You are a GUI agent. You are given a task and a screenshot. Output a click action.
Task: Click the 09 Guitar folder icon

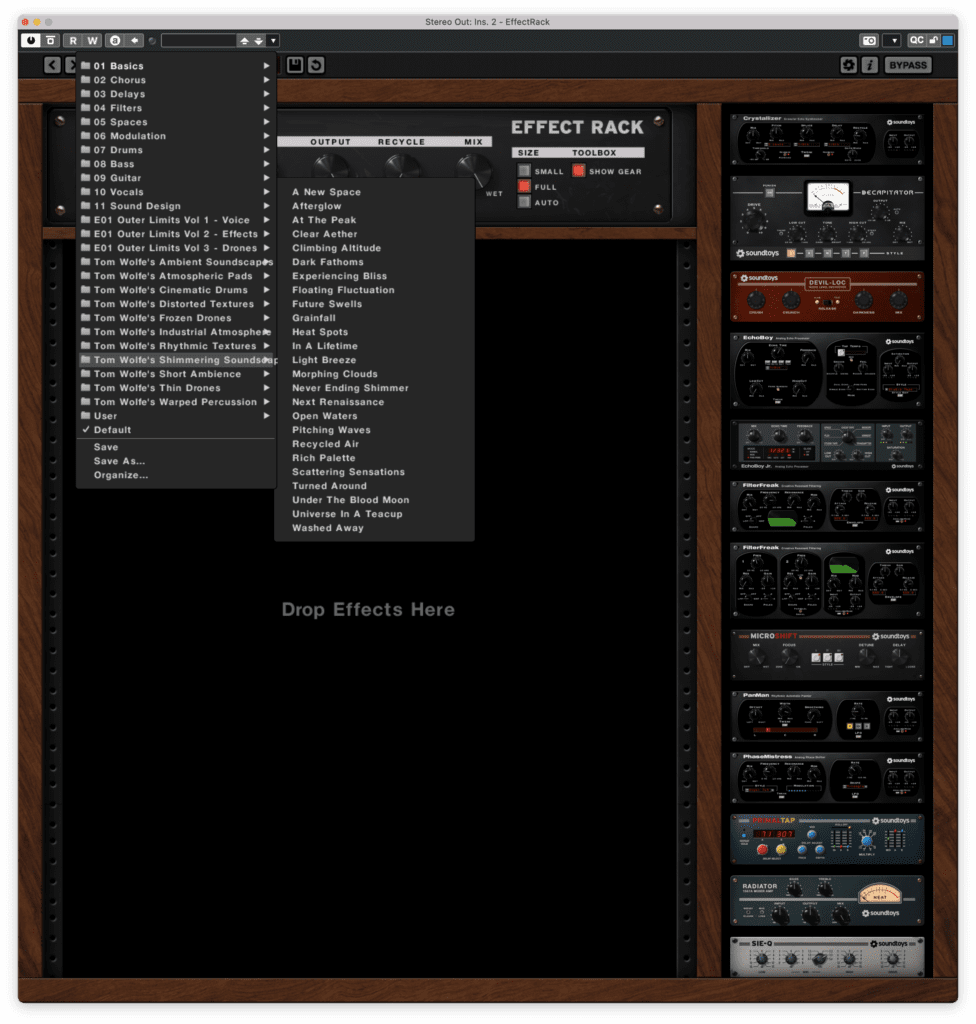86,178
